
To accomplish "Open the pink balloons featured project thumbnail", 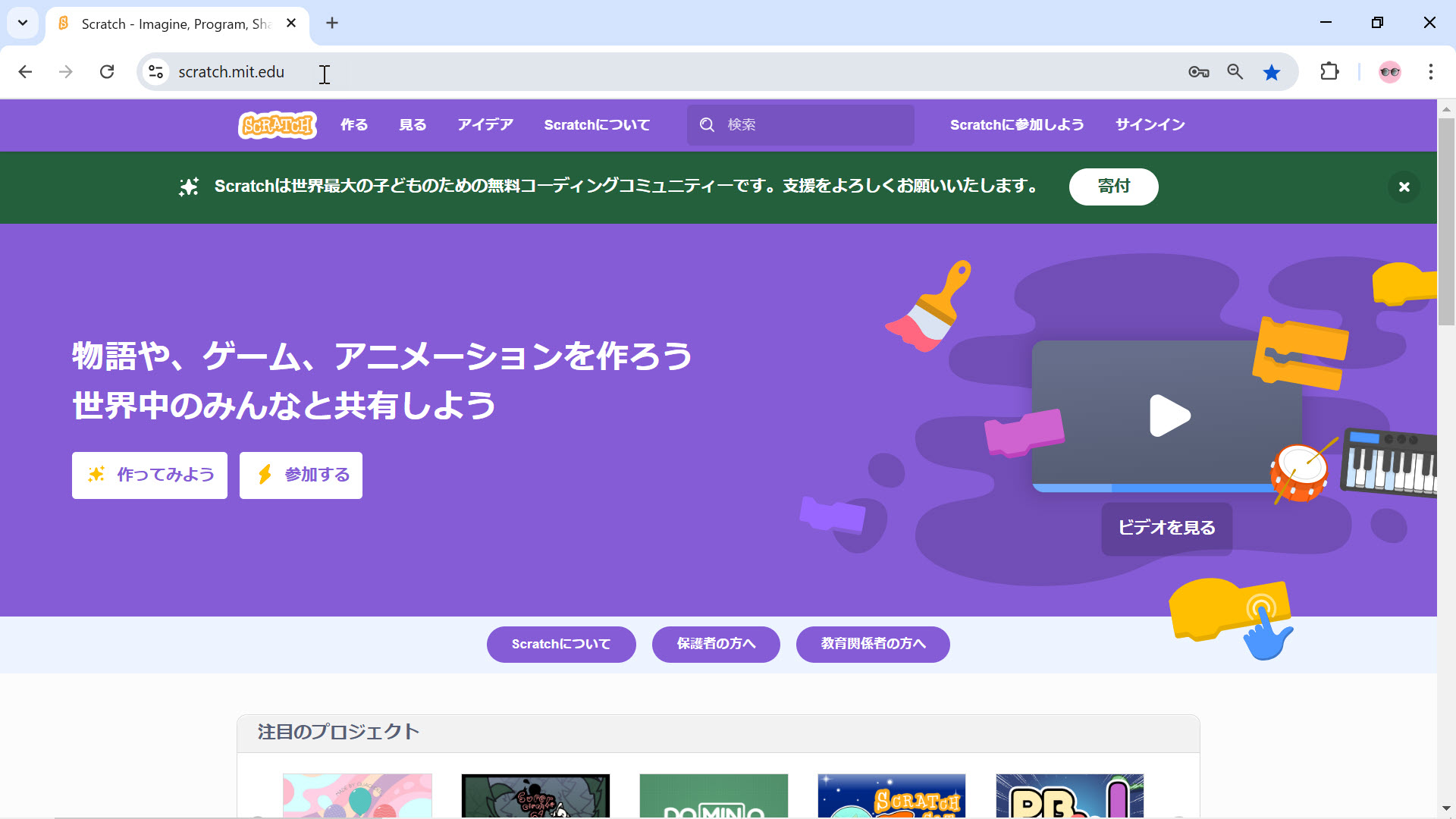I will pos(357,795).
